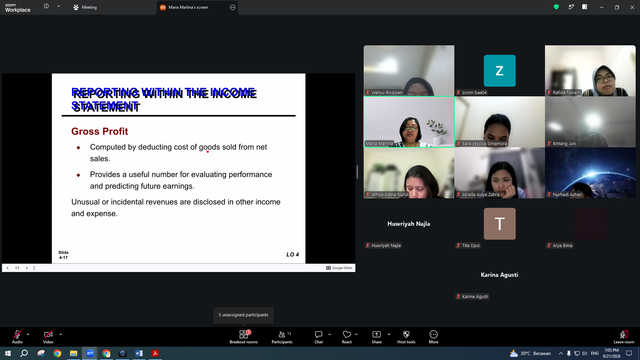Open the Windows Start menu

click(x=8, y=353)
